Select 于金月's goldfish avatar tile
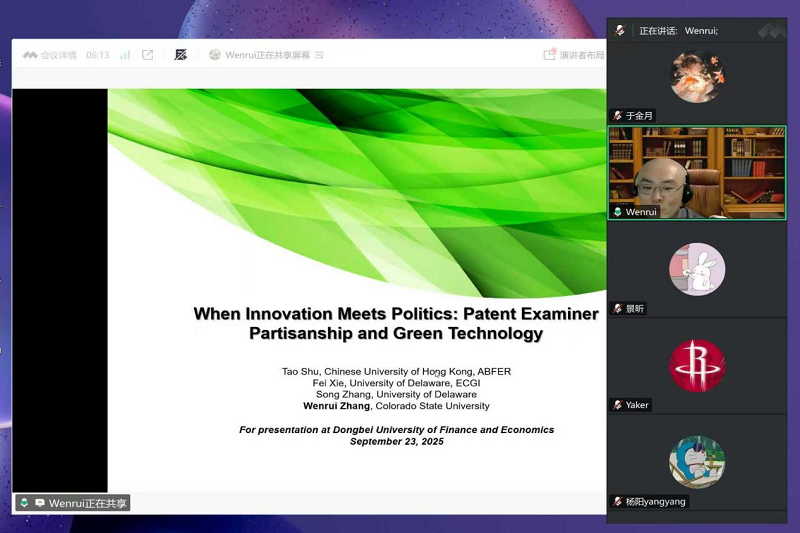800x533 pixels. coord(697,76)
